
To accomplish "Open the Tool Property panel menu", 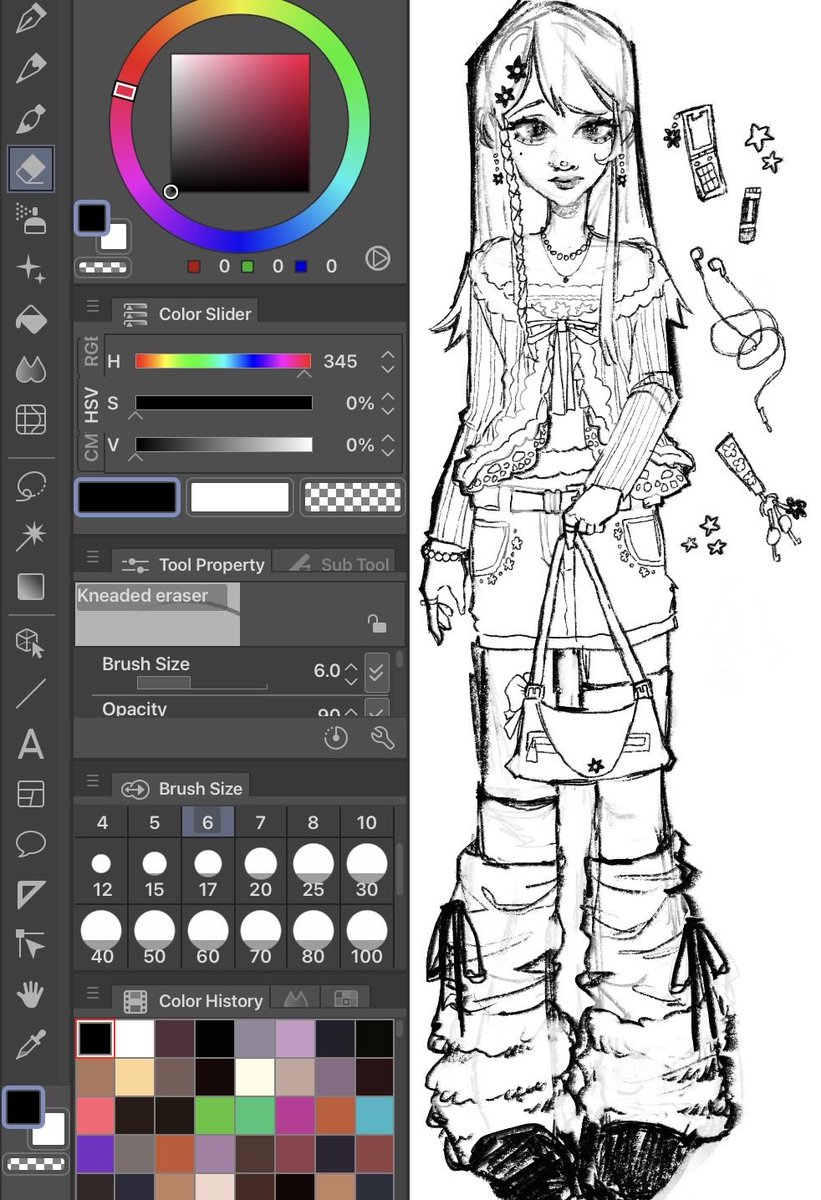I will pos(92,557).
